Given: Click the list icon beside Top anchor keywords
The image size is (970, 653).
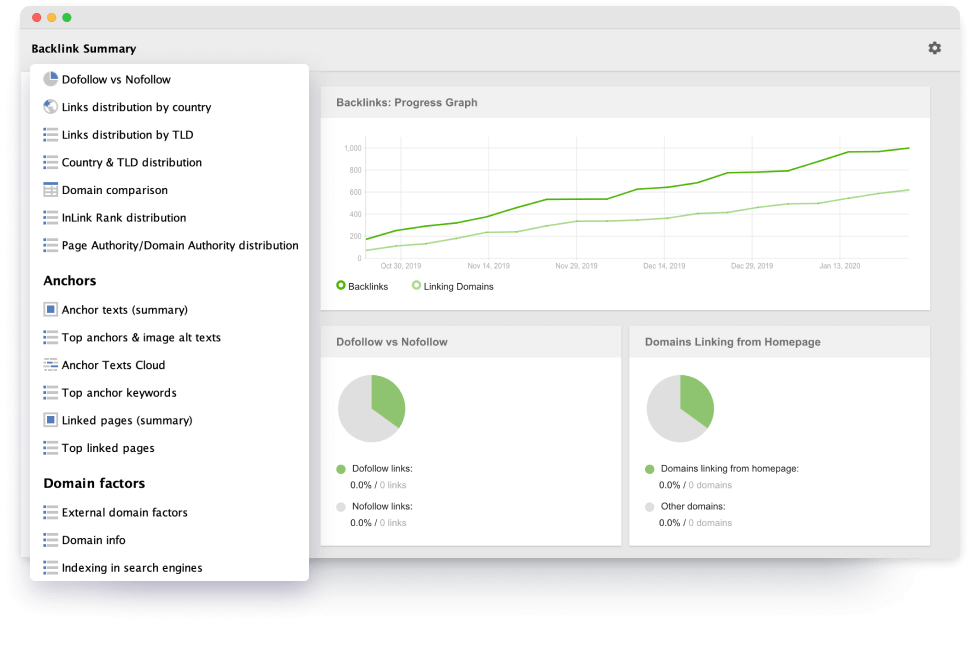Looking at the screenshot, I should (51, 393).
